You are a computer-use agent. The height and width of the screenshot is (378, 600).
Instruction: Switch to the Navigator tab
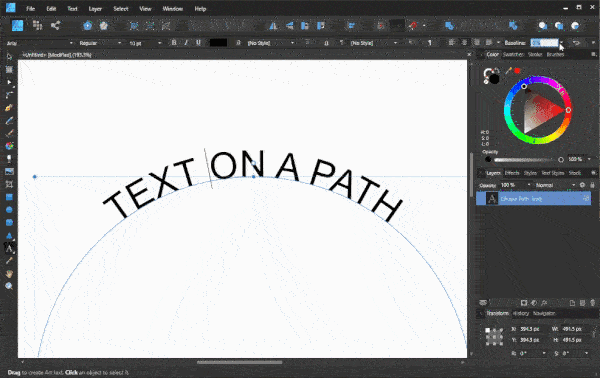pos(544,313)
